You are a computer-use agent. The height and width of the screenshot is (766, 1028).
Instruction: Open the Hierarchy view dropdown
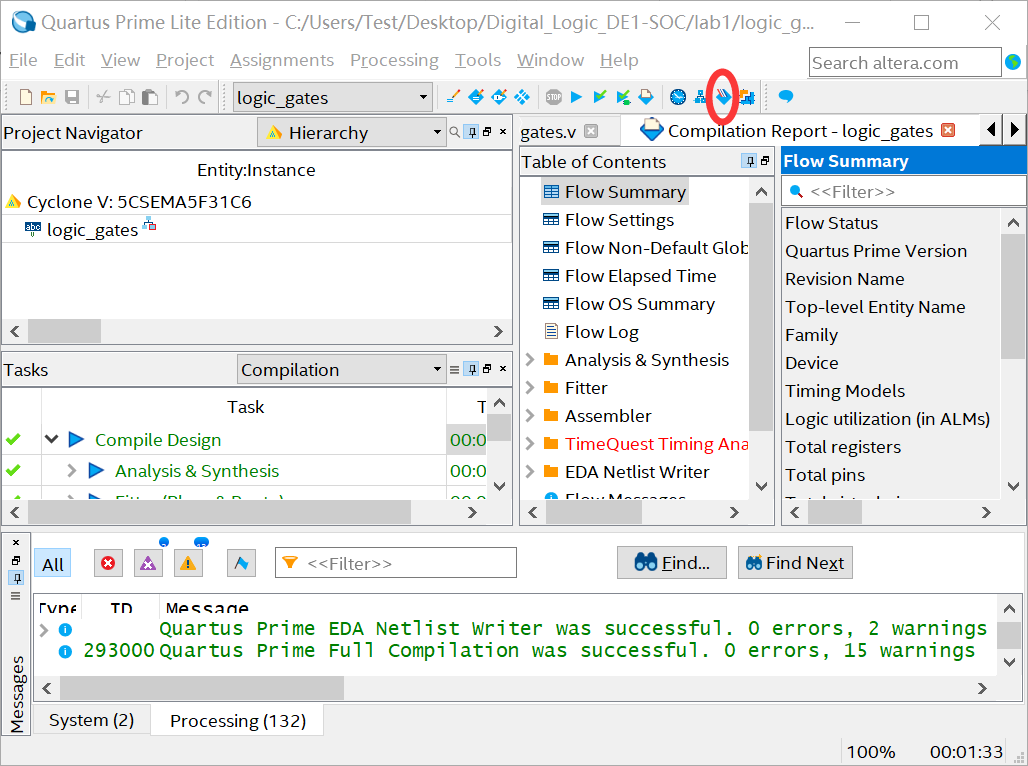coord(437,132)
